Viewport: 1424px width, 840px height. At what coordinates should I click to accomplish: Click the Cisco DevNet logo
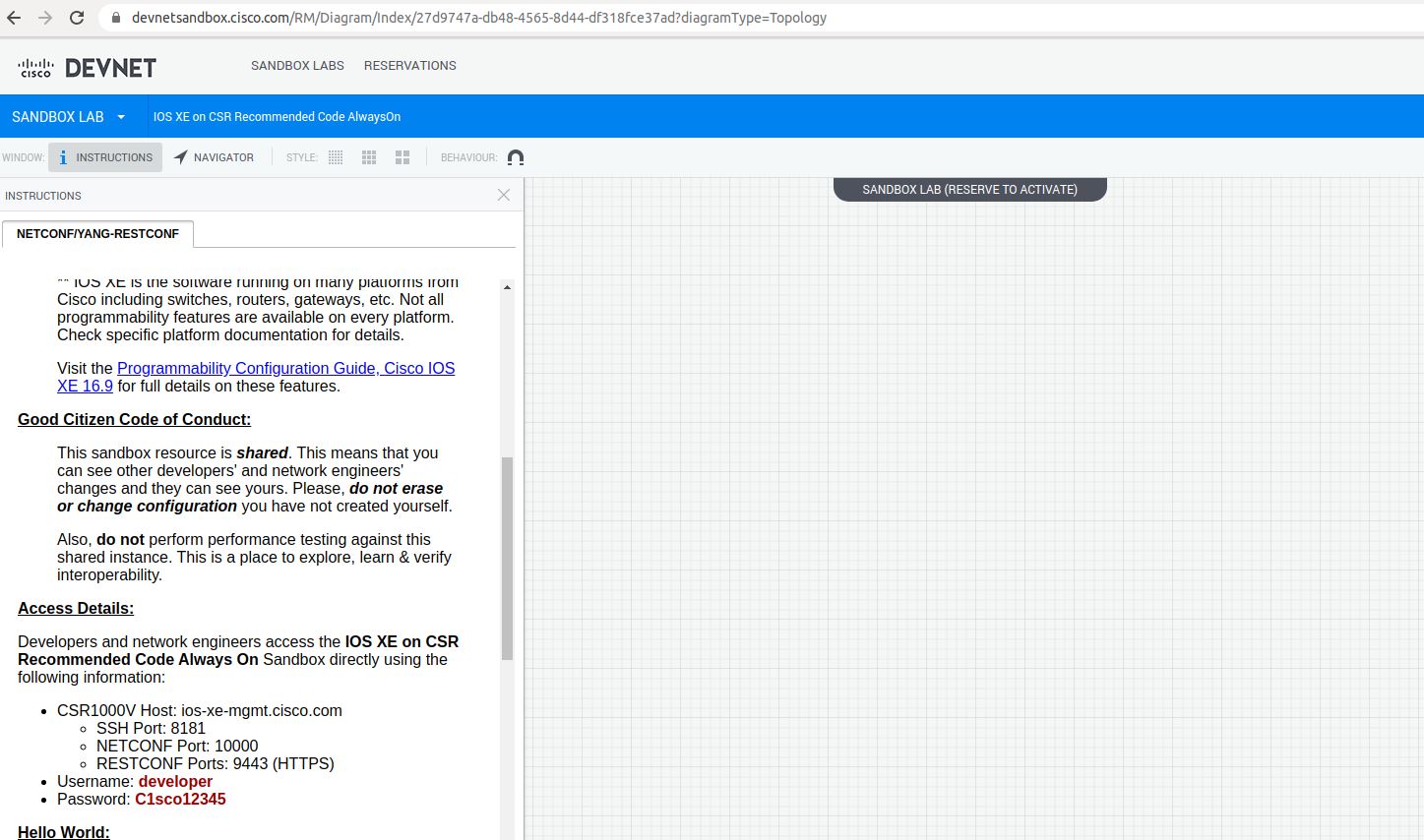(87, 67)
